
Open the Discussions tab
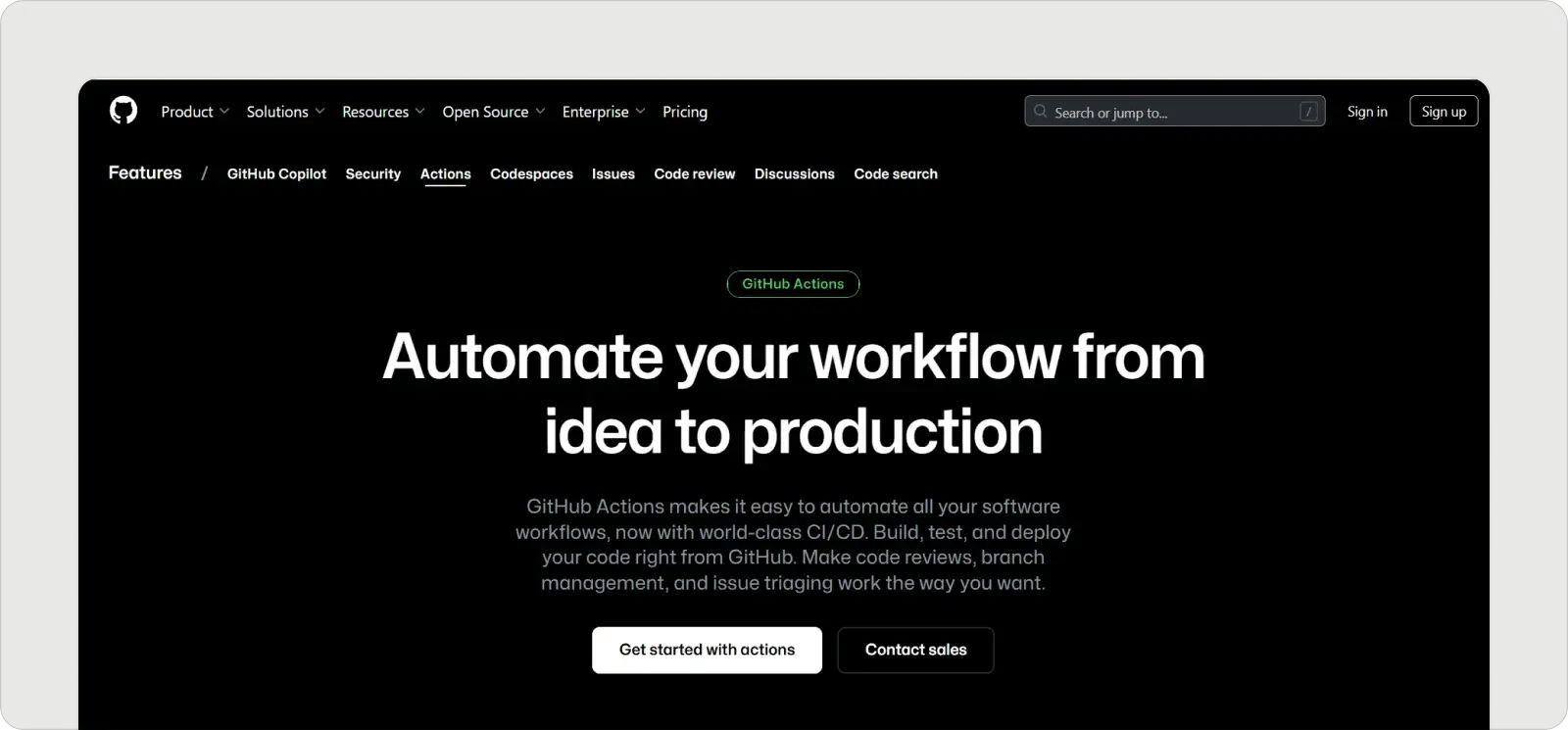(x=795, y=174)
